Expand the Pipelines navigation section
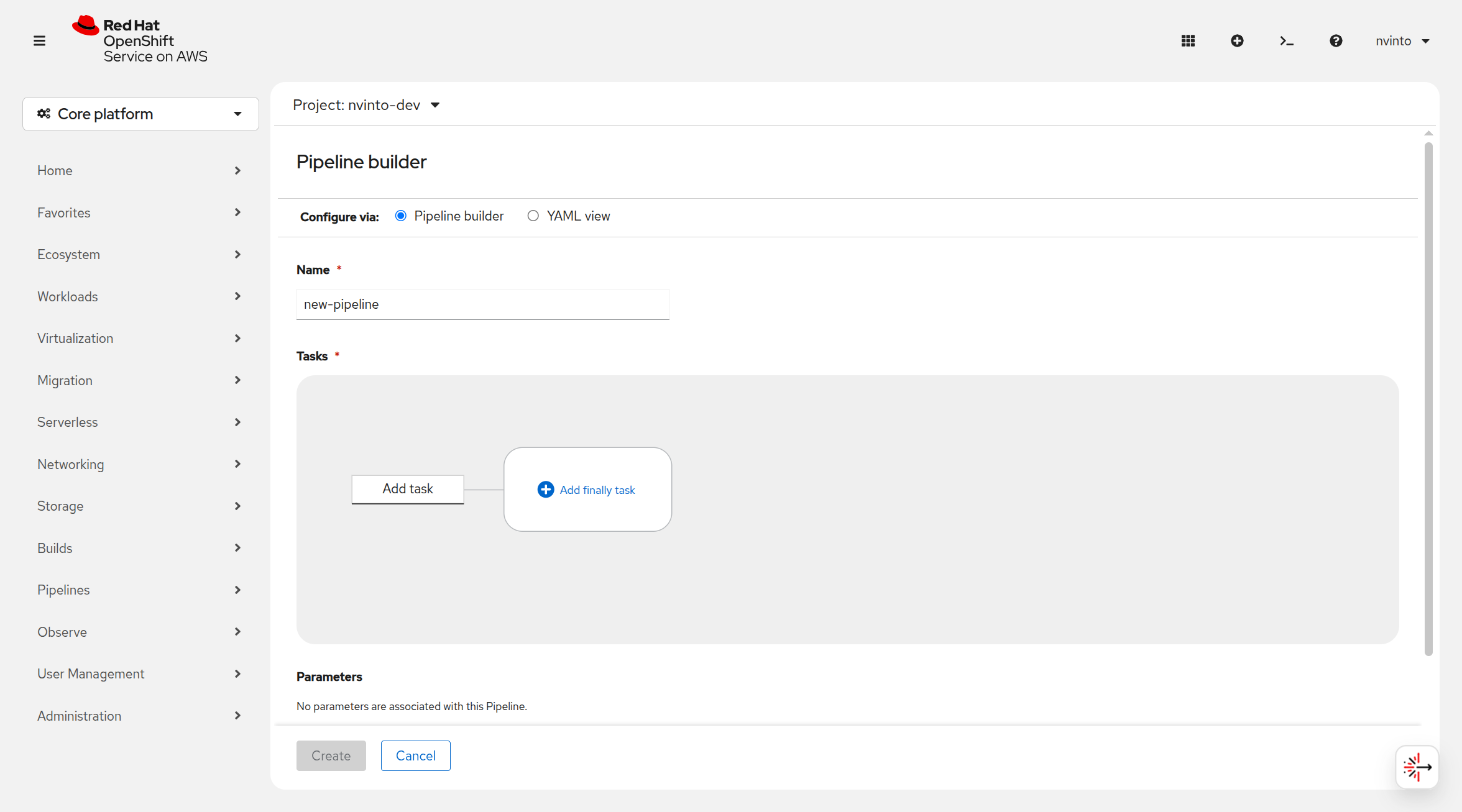 [x=139, y=590]
